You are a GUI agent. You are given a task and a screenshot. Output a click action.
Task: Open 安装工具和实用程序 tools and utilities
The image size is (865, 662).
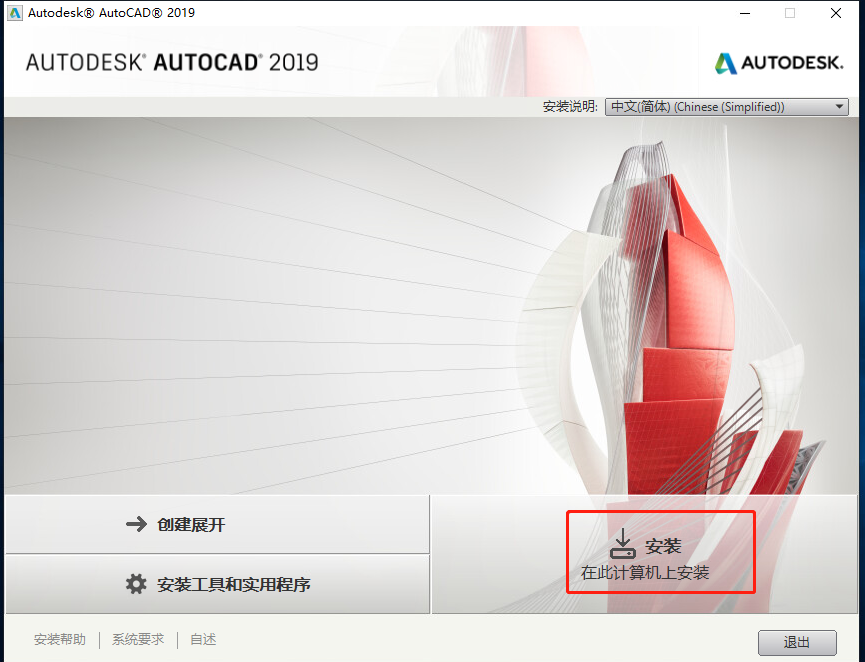217,584
